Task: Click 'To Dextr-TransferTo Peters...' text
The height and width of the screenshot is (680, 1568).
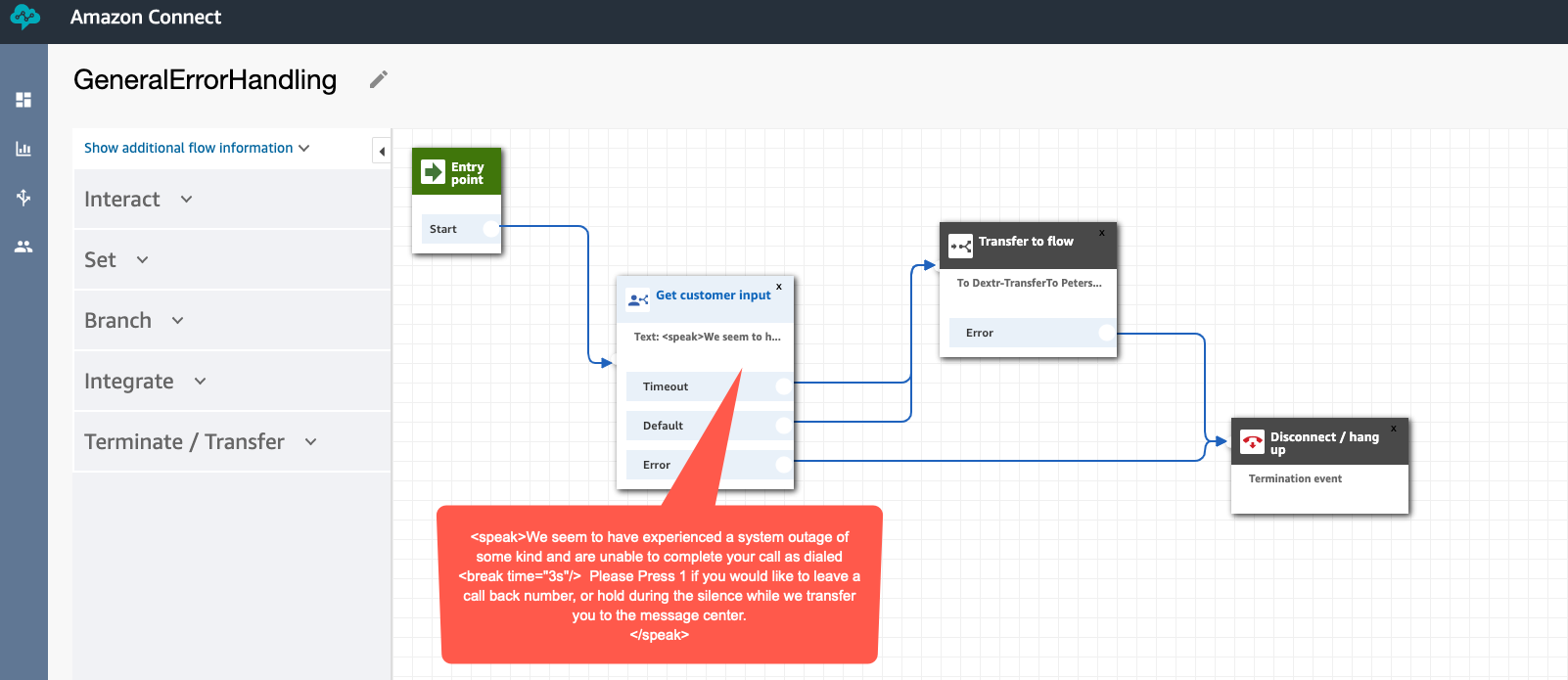Action: [x=1030, y=283]
